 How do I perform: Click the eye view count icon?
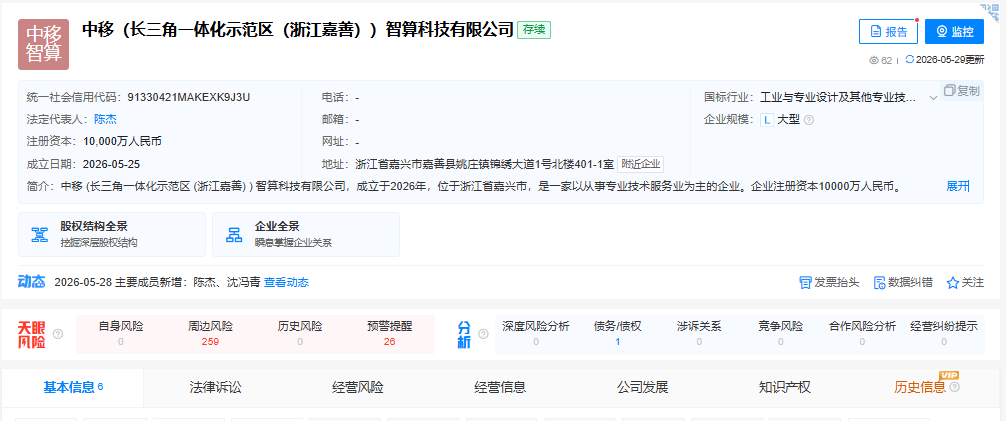coord(873,60)
